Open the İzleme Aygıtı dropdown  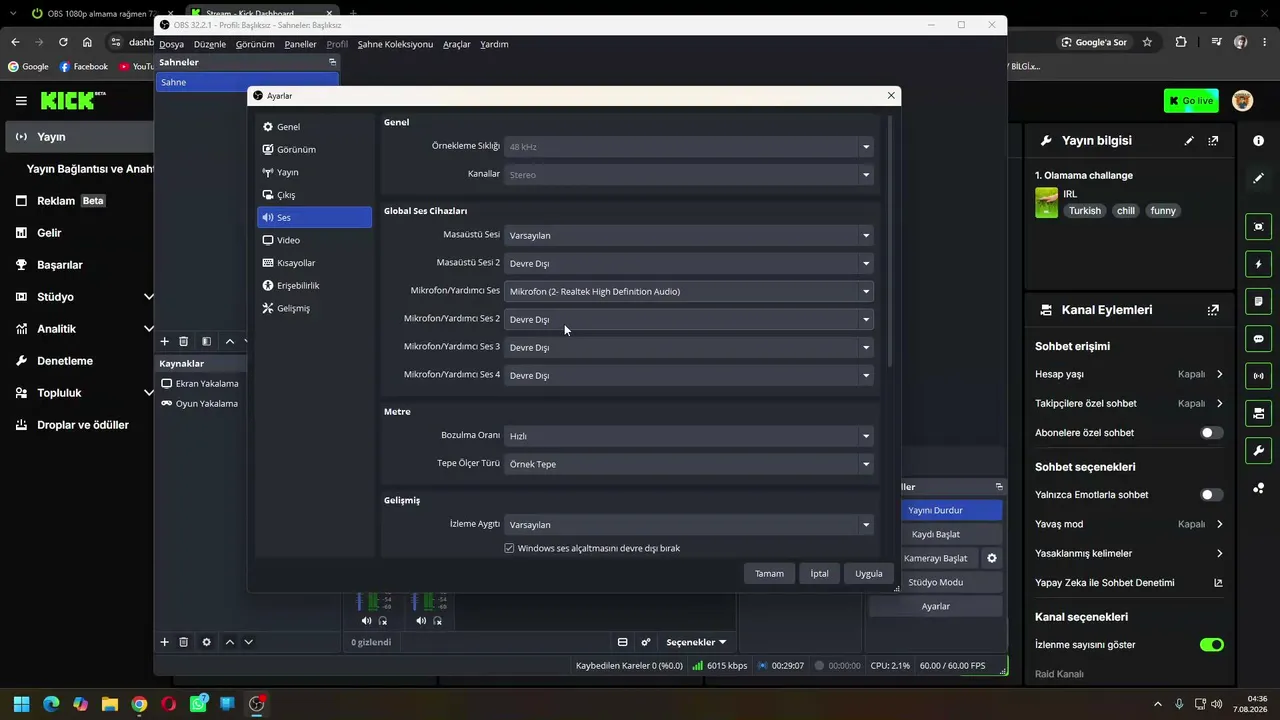pos(689,525)
